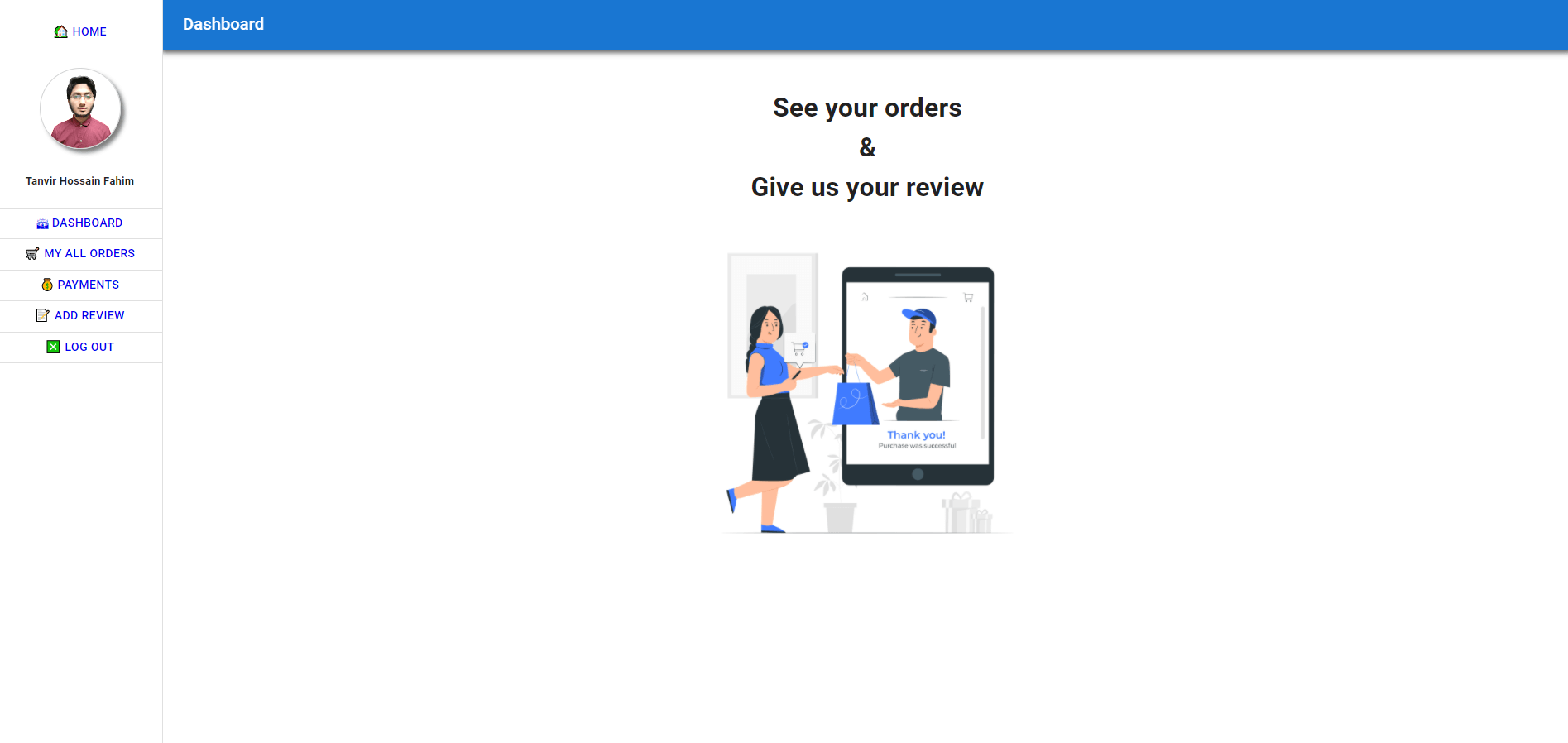Click the blue shopping bag in the illustration
This screenshot has width=1568, height=743.
click(x=854, y=403)
